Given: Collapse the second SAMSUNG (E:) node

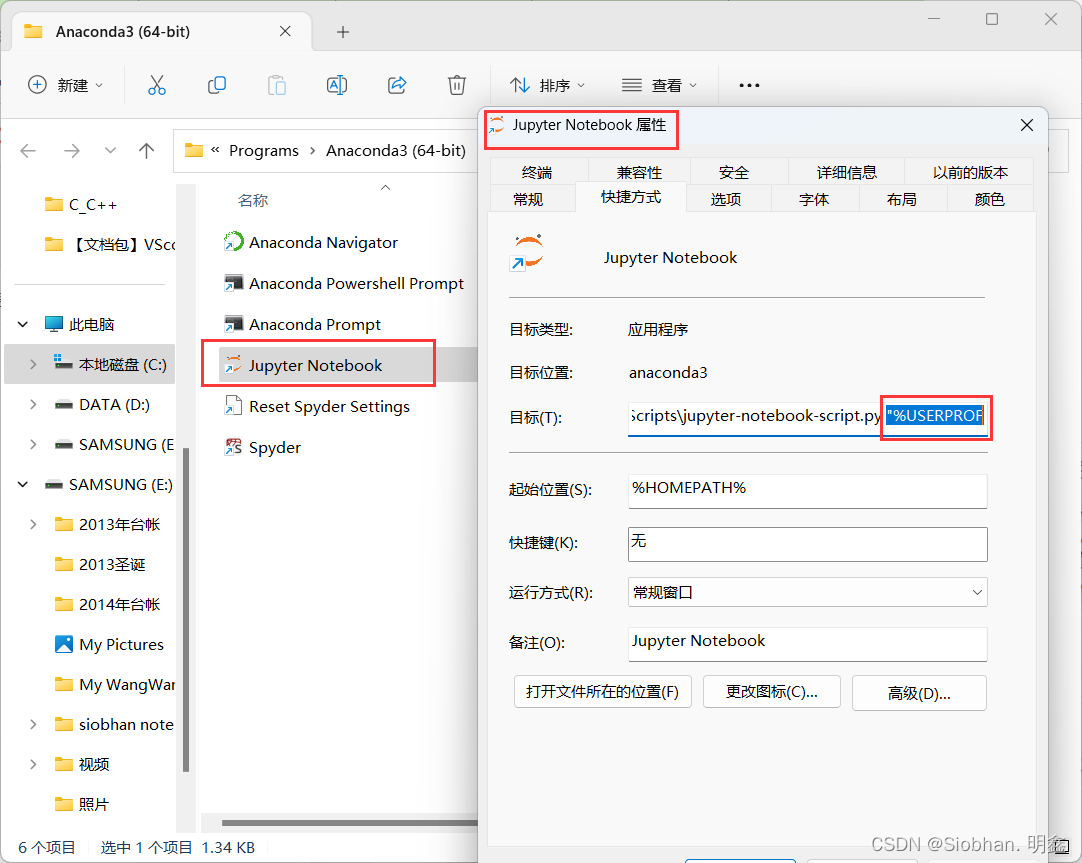Looking at the screenshot, I should [23, 484].
